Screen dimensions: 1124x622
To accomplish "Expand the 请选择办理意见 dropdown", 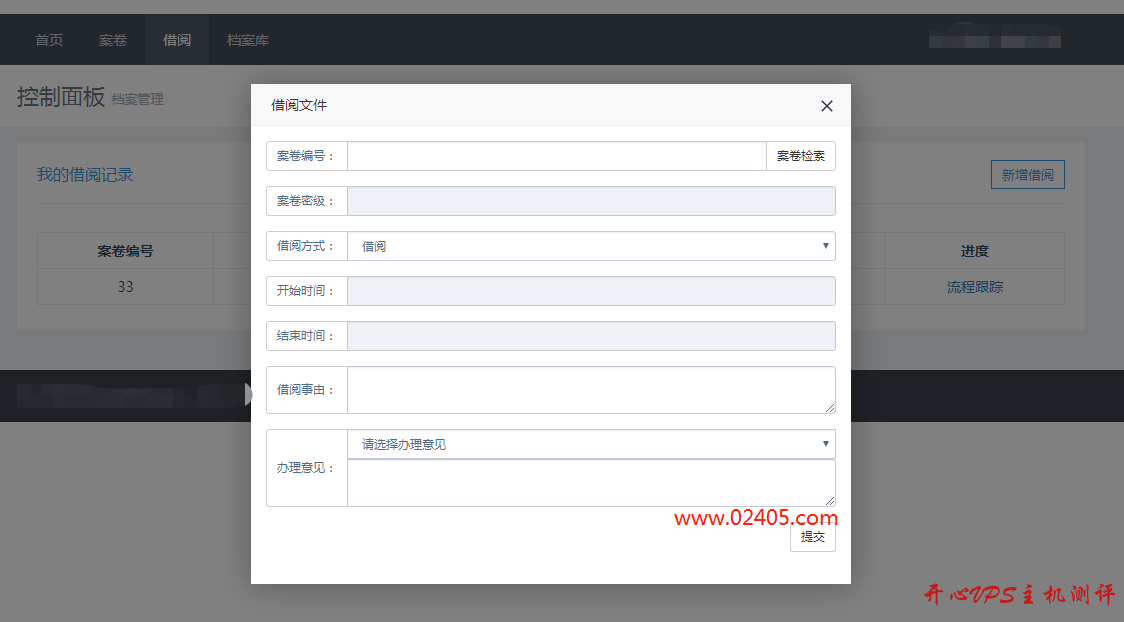I will click(590, 443).
